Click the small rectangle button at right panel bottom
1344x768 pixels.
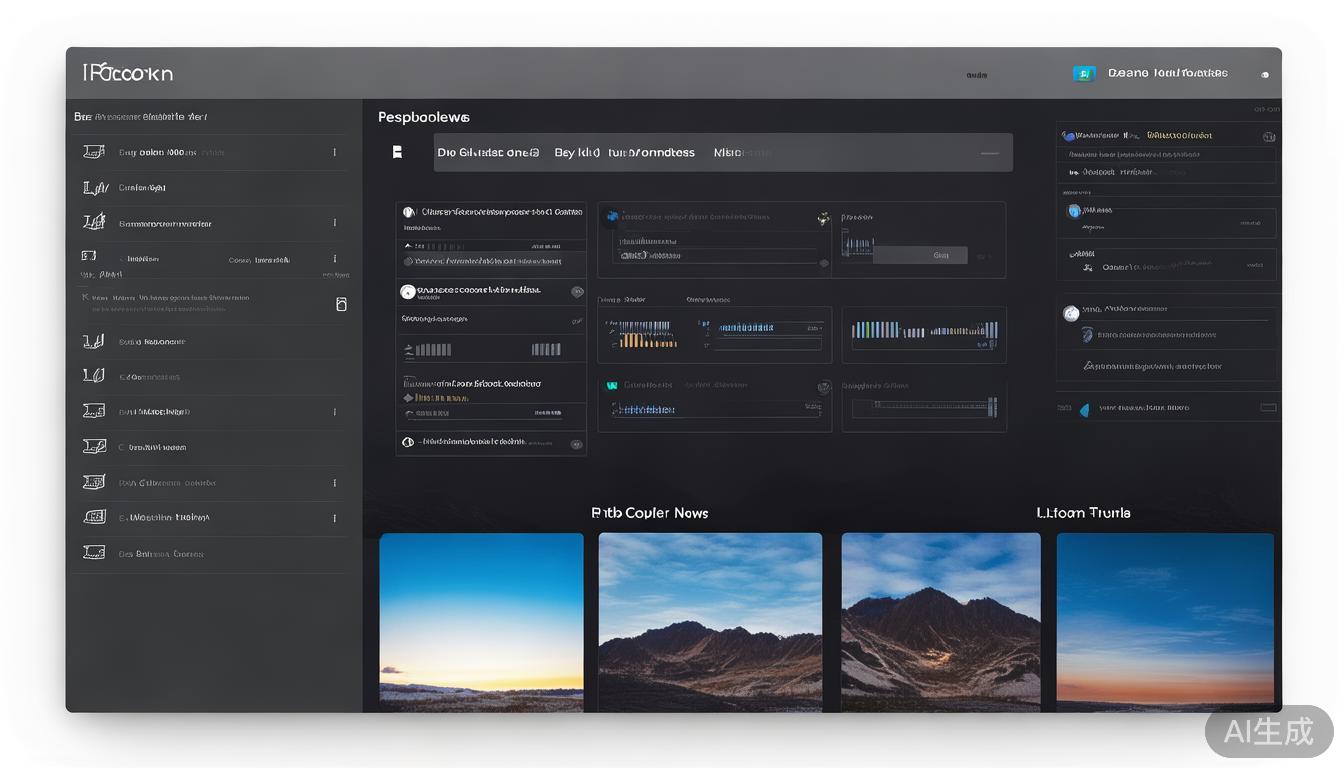(x=1268, y=408)
